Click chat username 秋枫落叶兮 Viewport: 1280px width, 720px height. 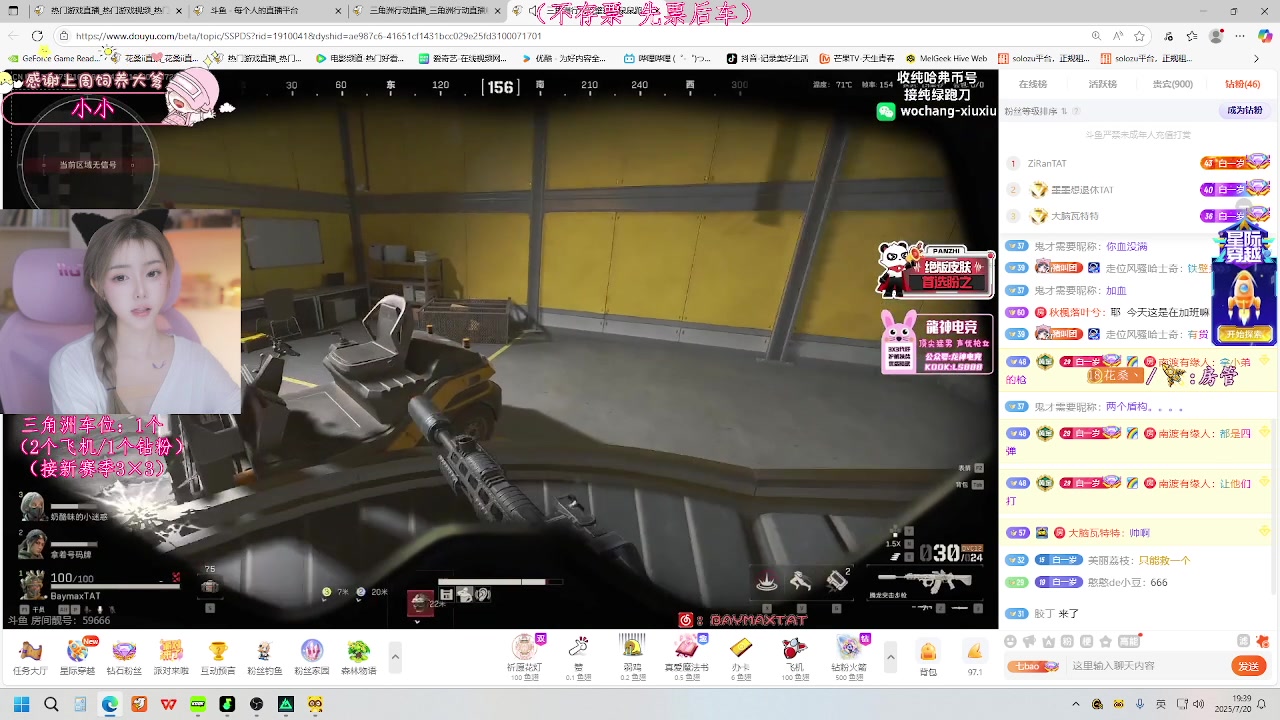tap(1077, 312)
